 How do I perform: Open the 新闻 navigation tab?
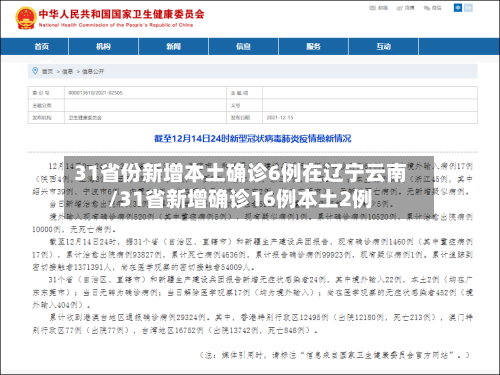(173, 47)
